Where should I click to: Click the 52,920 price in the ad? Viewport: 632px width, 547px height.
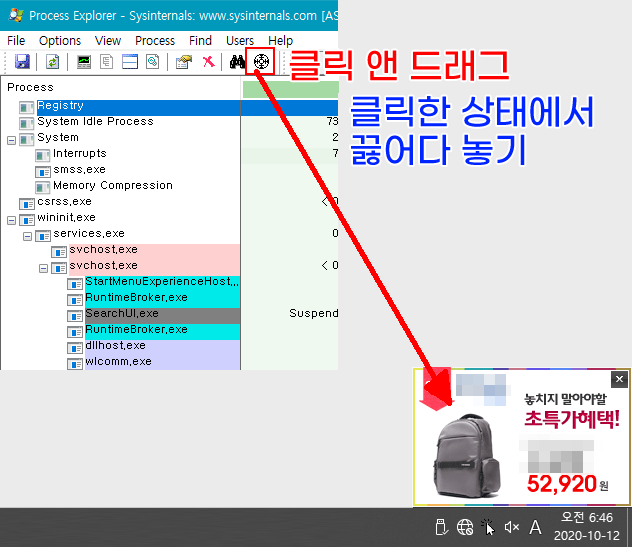(x=561, y=484)
